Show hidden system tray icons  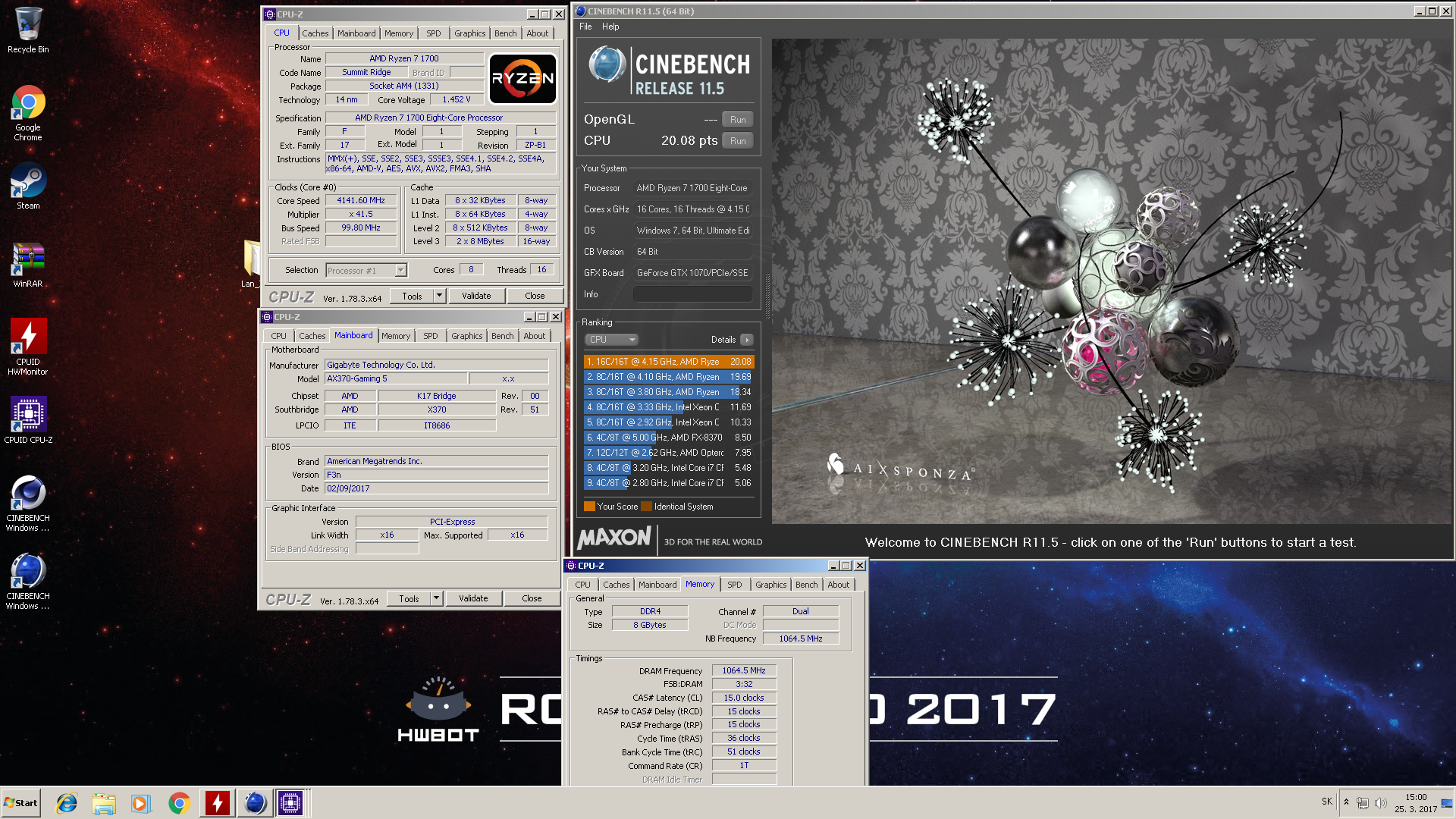pyautogui.click(x=1346, y=802)
